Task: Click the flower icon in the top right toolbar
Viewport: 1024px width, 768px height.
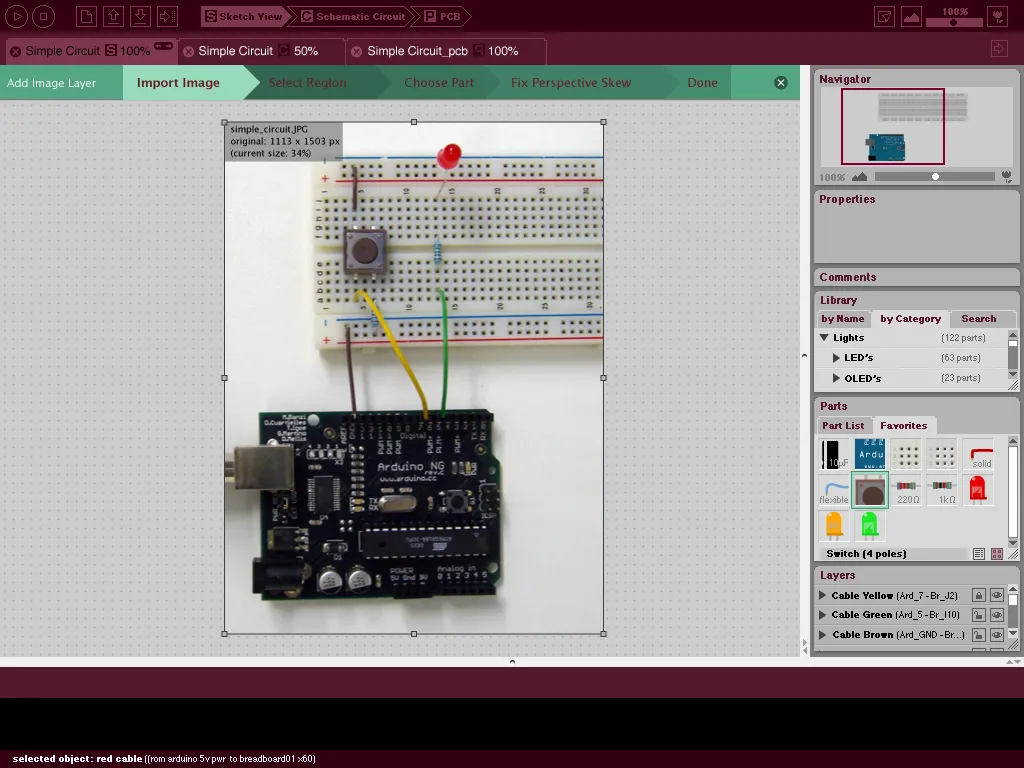Action: tap(998, 16)
